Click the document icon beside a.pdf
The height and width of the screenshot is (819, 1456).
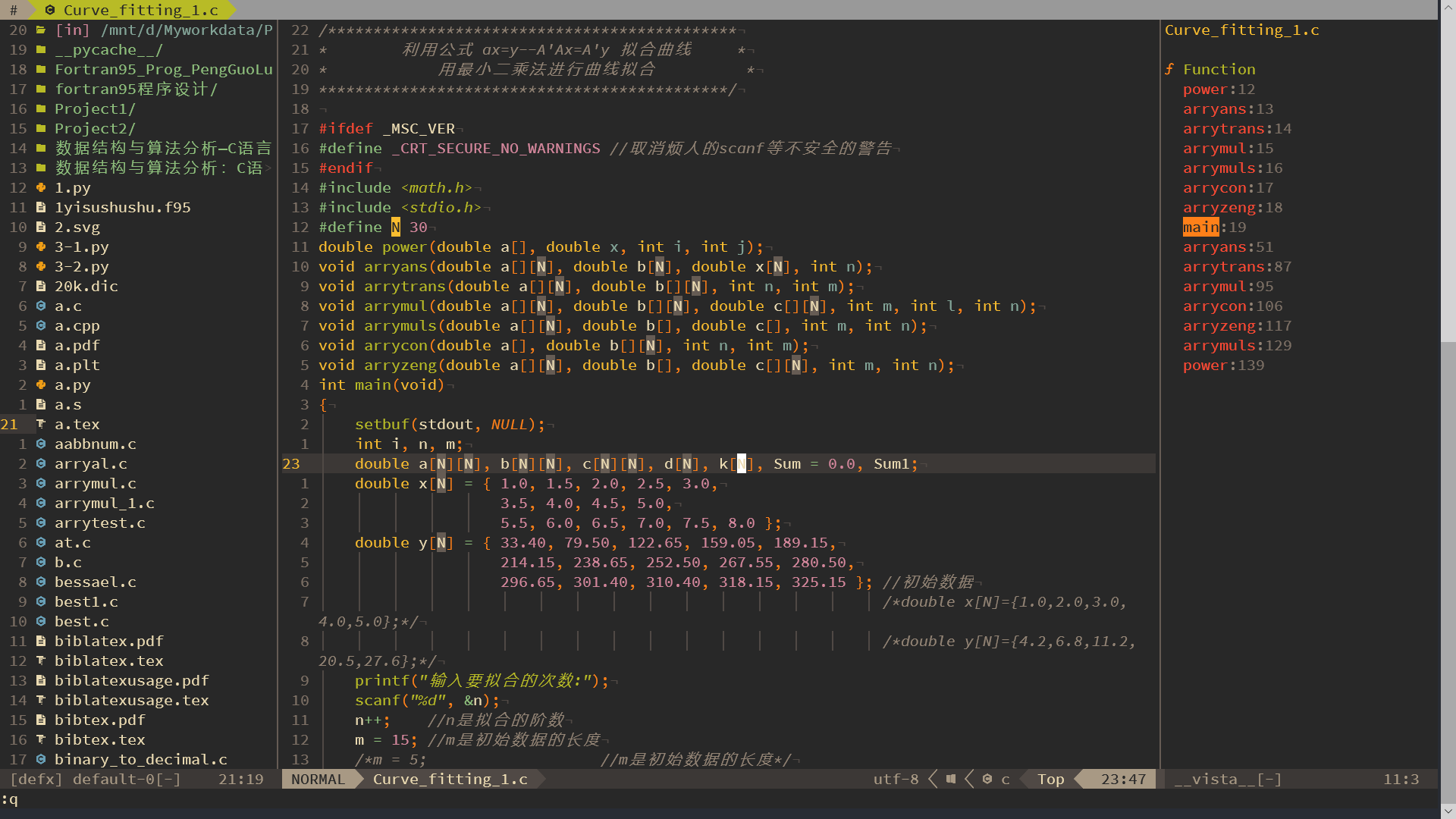41,345
